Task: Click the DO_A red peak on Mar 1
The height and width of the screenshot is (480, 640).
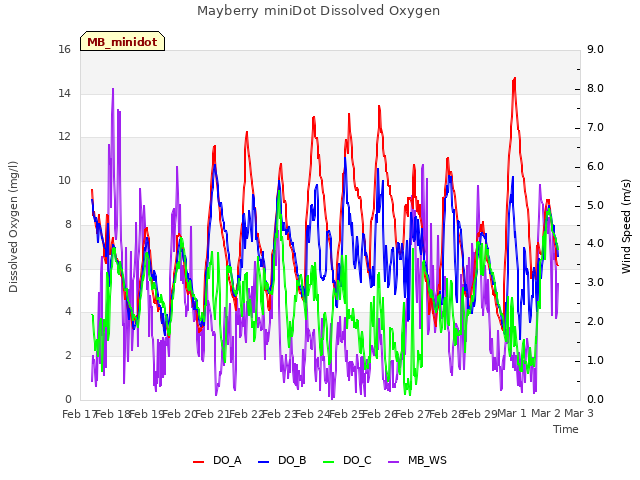Action: click(514, 79)
